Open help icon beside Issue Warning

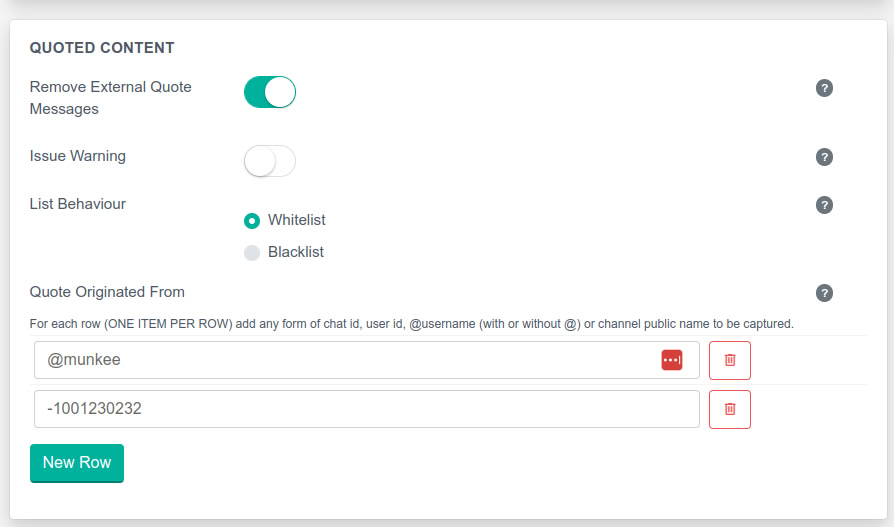coord(824,157)
